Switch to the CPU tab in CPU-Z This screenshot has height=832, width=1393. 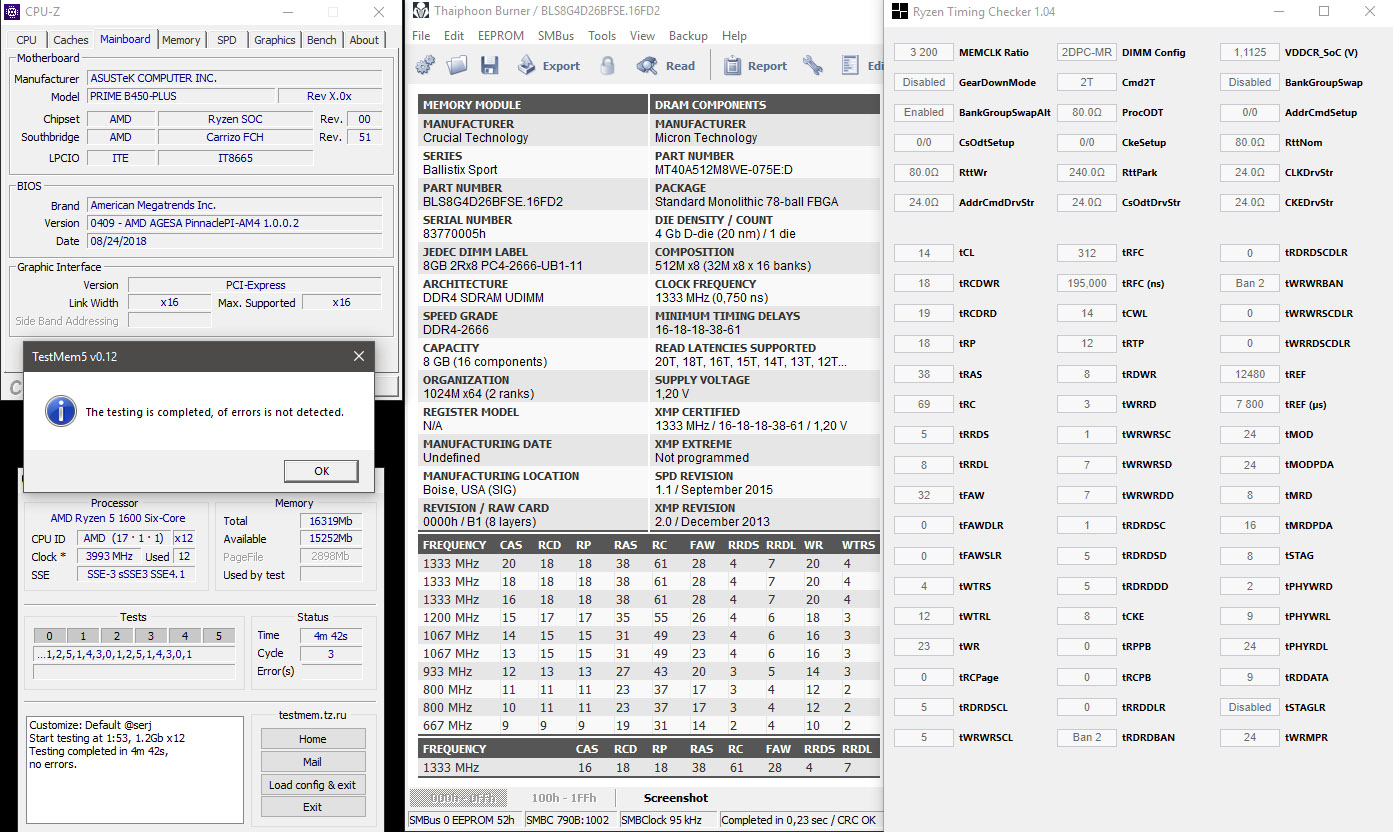[x=27, y=40]
